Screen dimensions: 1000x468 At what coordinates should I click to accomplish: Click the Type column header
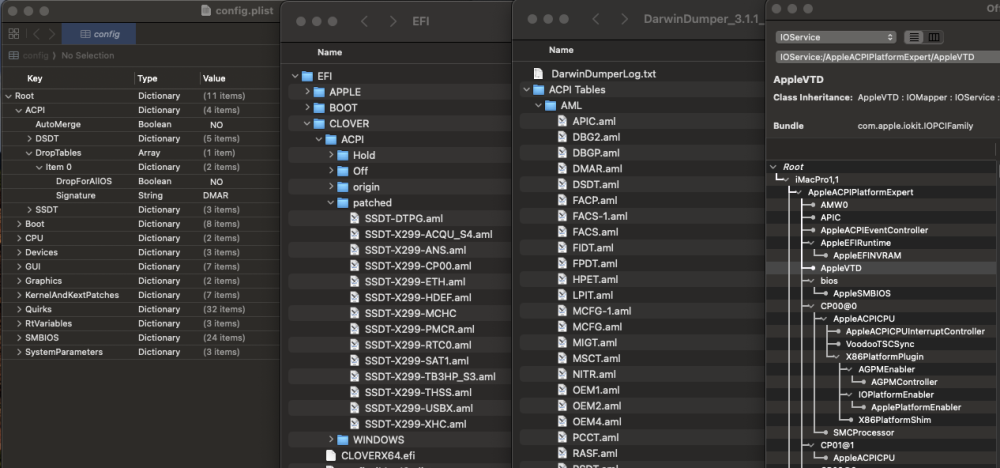pyautogui.click(x=147, y=78)
